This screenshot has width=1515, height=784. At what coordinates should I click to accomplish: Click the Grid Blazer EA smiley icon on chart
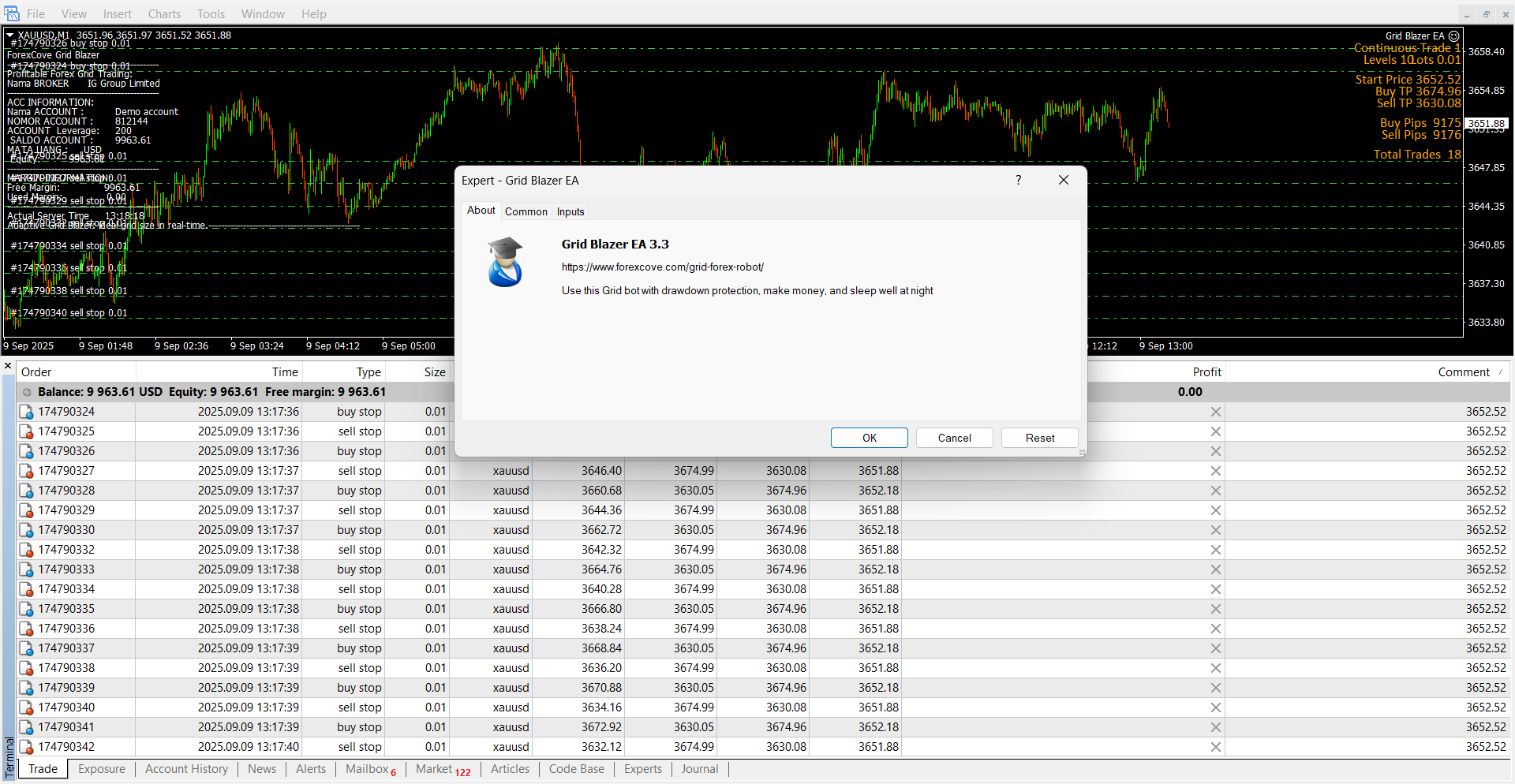(x=1454, y=36)
